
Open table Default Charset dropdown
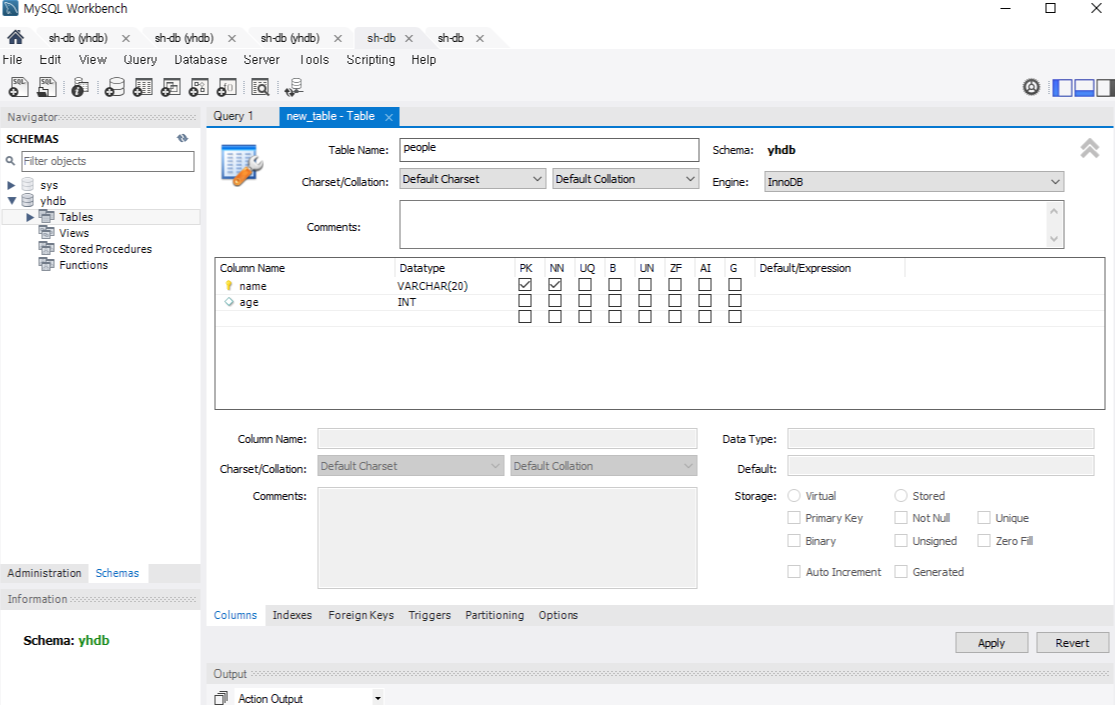(x=472, y=179)
